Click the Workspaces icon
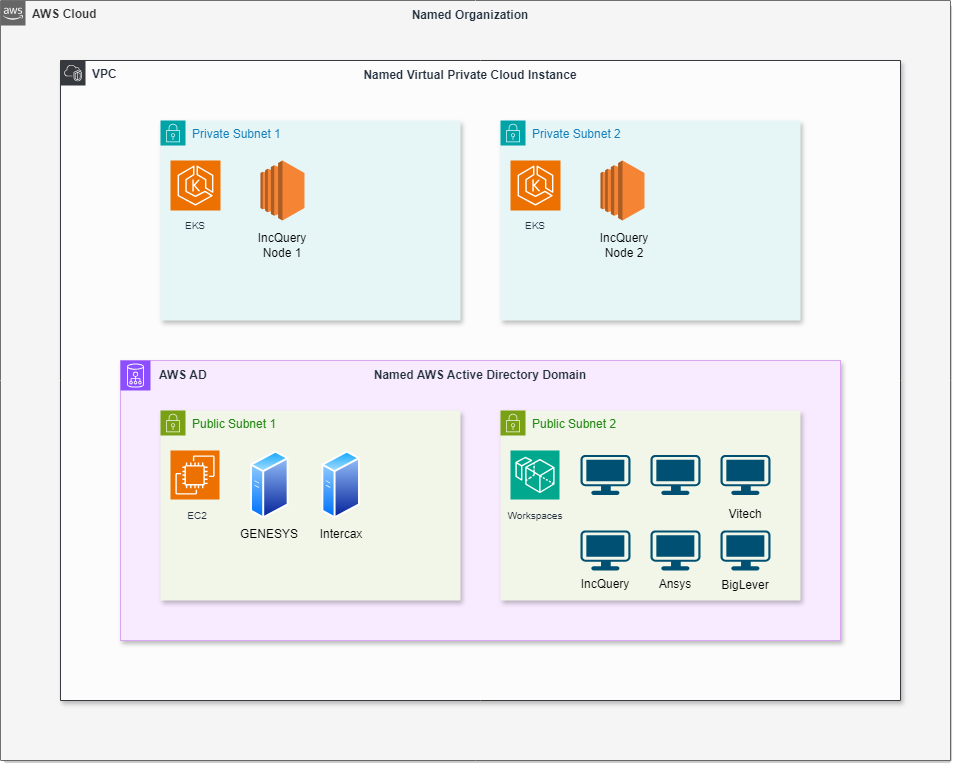This screenshot has height=764, width=953. pyautogui.click(x=535, y=475)
